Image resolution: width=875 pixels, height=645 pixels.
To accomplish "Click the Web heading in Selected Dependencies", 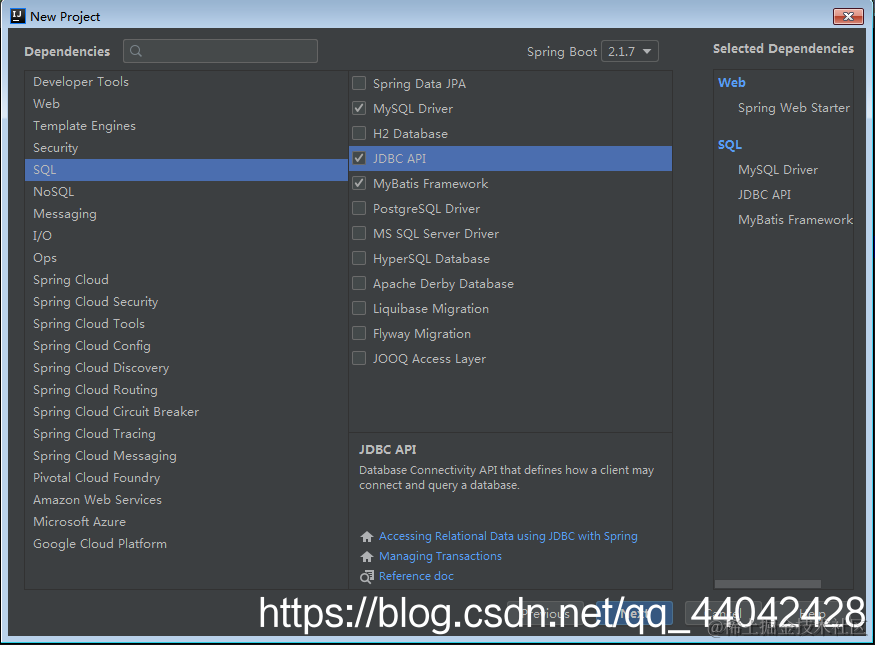I will [x=732, y=83].
